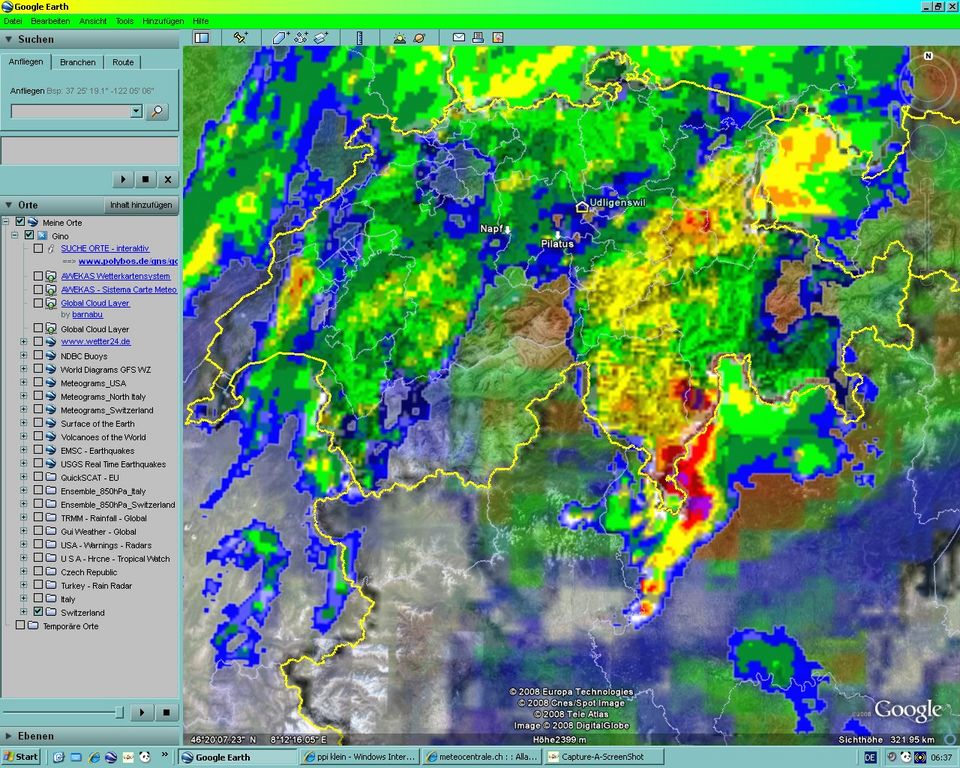Open the barnabu author link
This screenshot has height=768, width=960.
pos(88,314)
